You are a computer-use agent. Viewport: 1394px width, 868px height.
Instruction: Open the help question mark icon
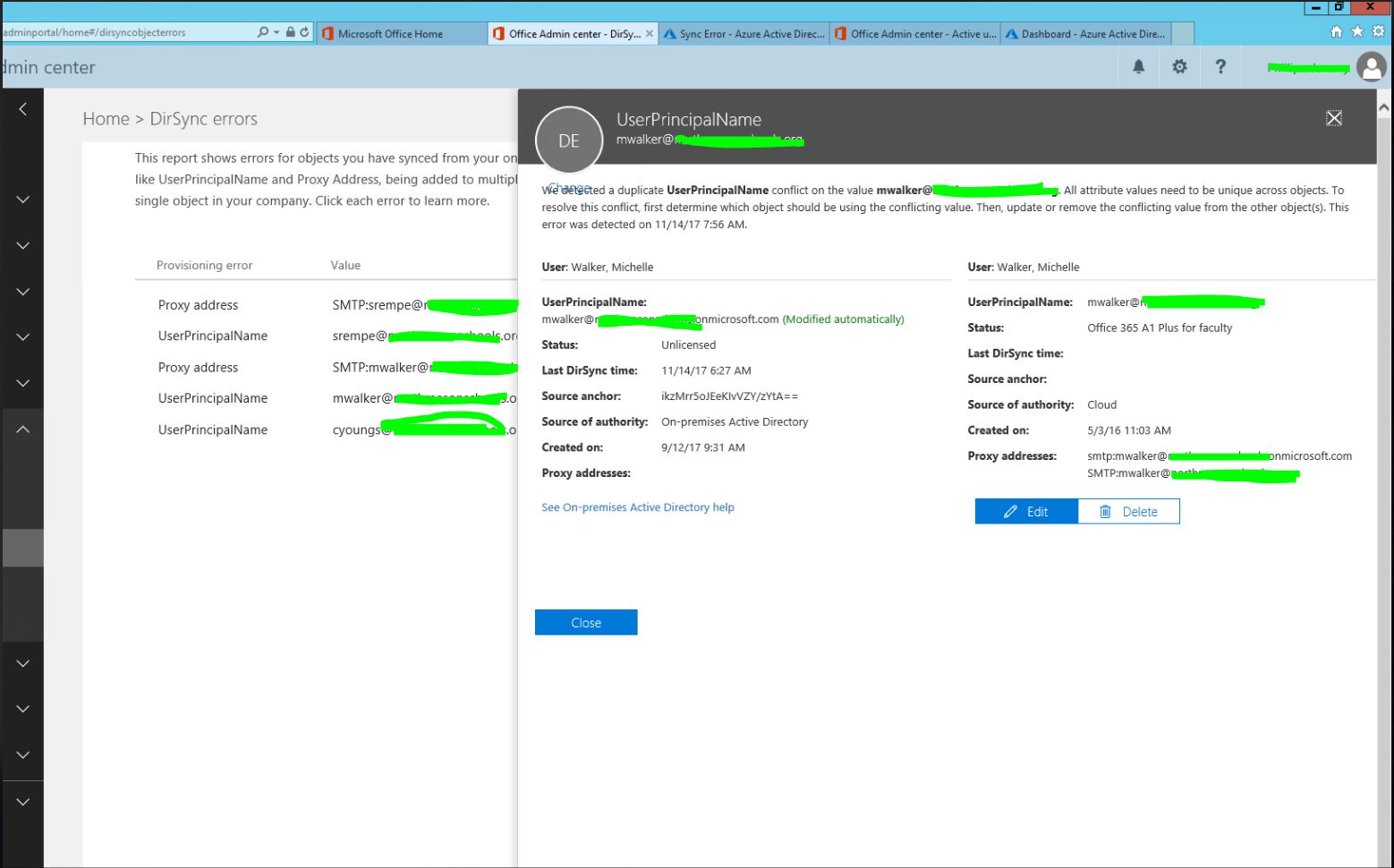[x=1220, y=66]
